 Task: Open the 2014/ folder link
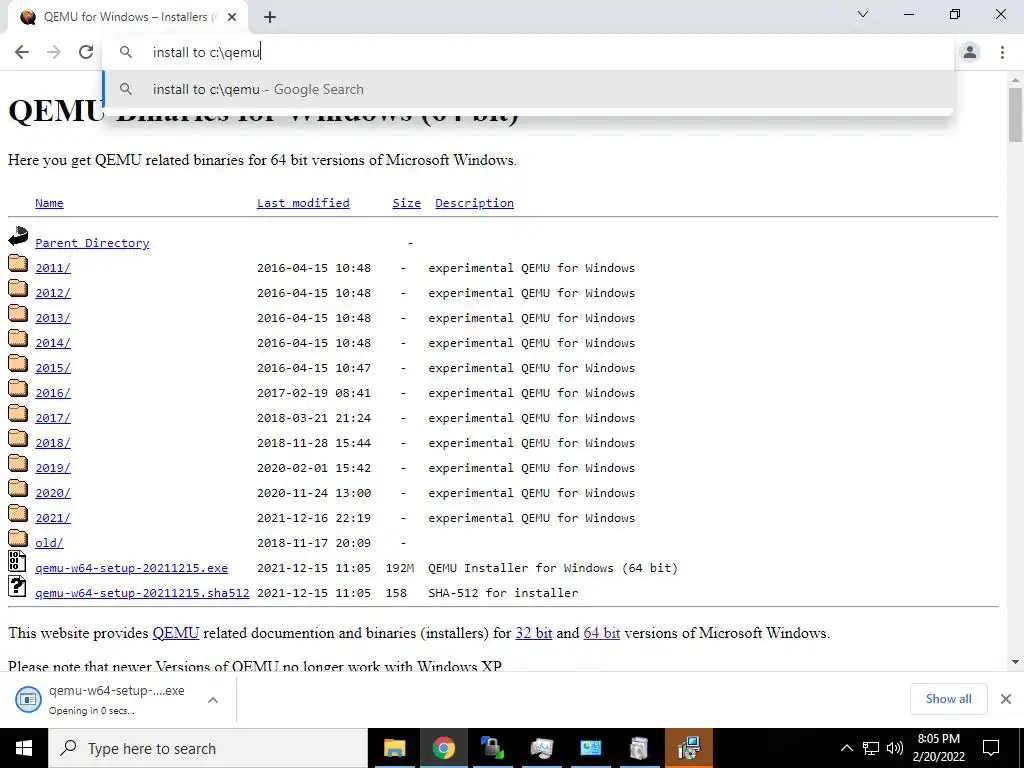[x=53, y=343]
